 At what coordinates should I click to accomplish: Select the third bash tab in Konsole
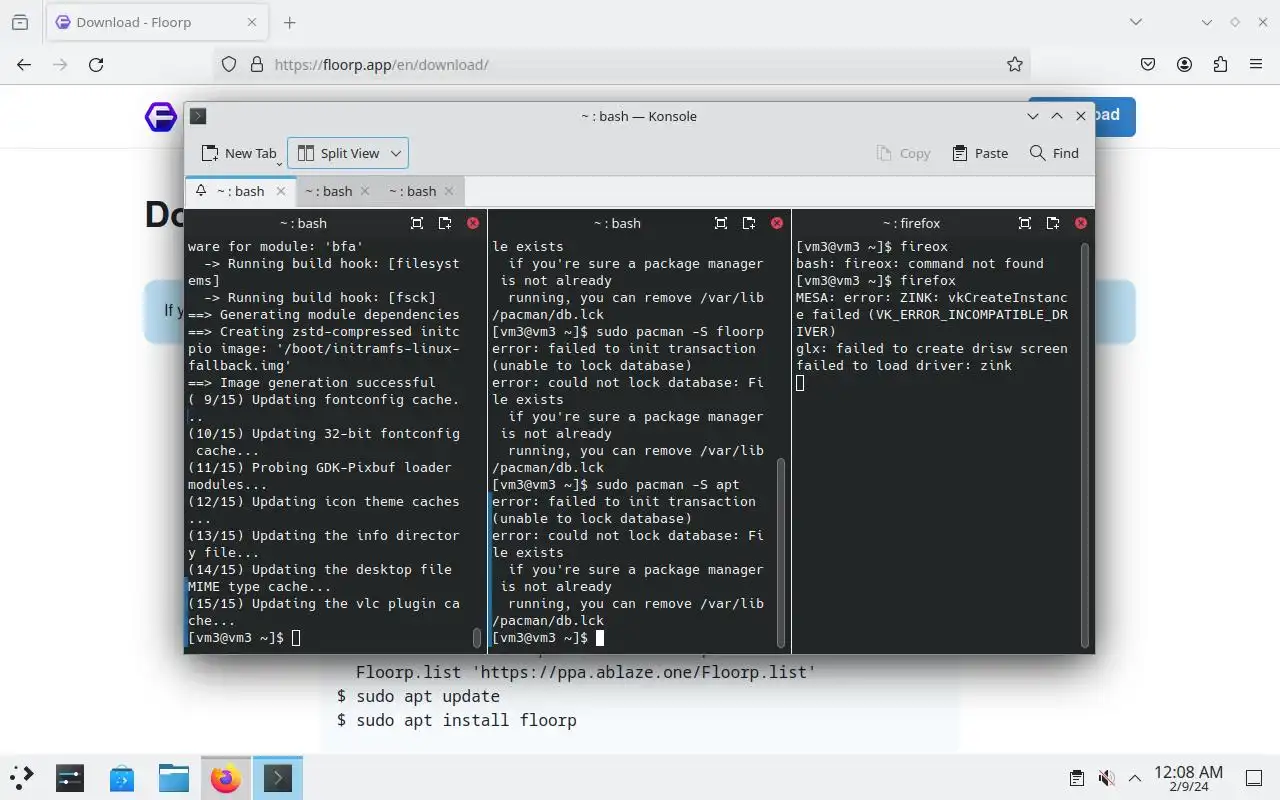[412, 191]
